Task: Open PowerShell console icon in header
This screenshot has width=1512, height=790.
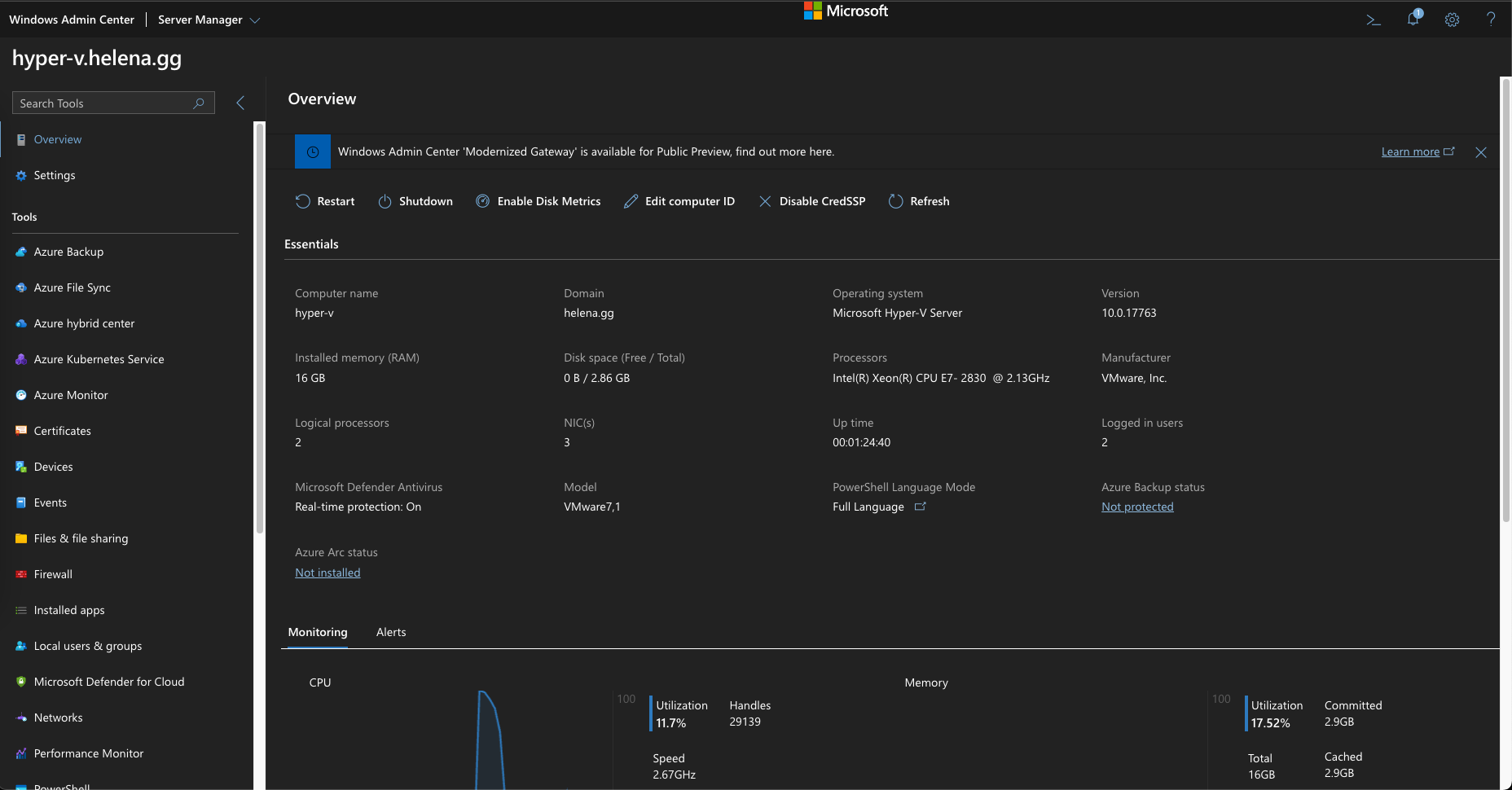Action: [x=1374, y=20]
